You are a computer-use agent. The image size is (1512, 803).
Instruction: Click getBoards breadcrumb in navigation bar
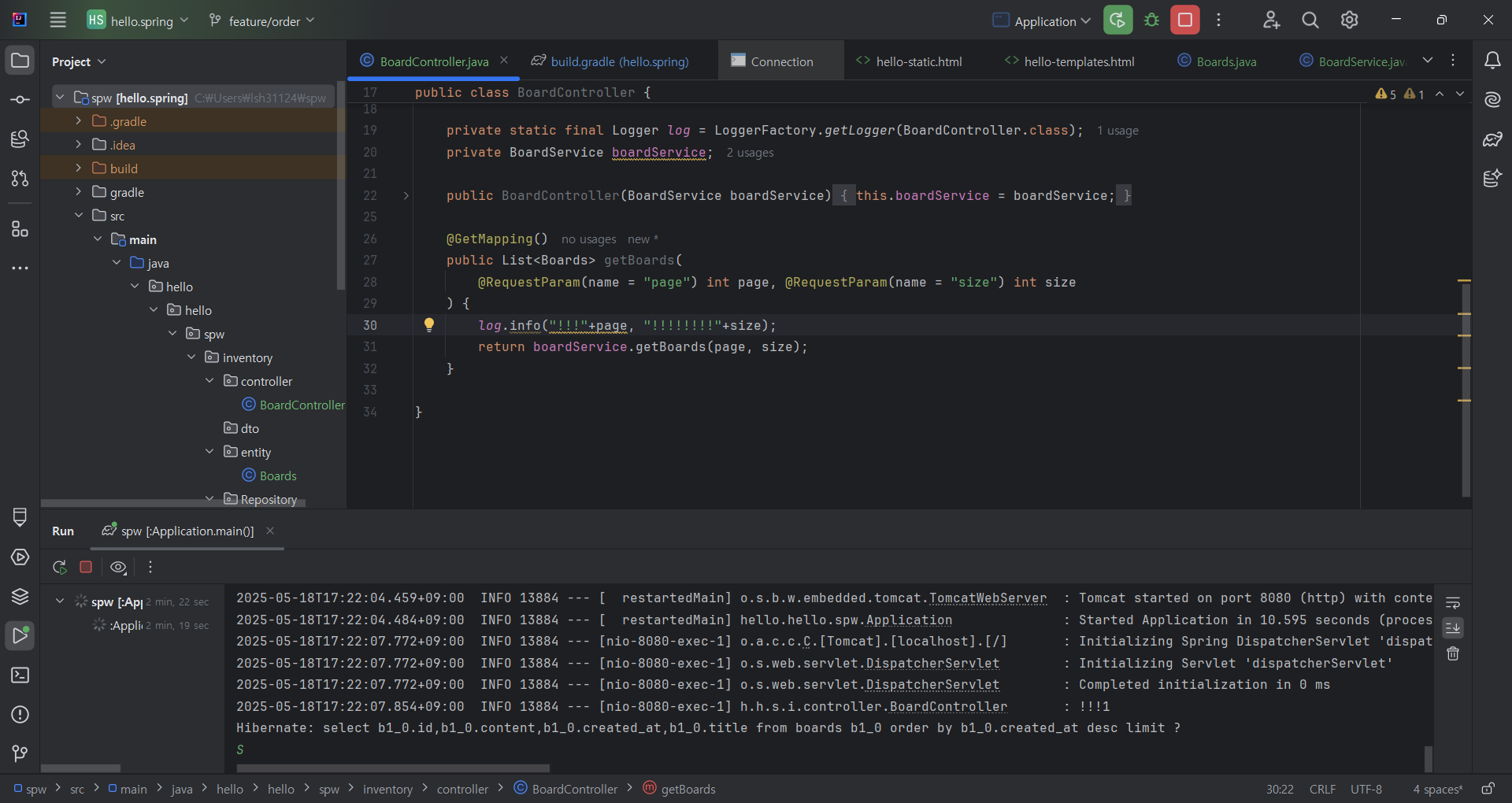click(679, 789)
